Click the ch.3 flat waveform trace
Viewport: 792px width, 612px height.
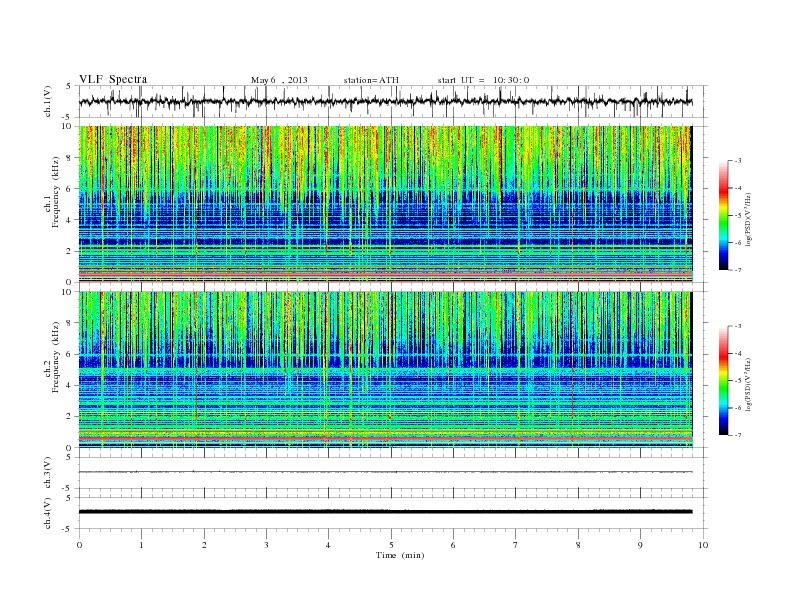(385, 472)
